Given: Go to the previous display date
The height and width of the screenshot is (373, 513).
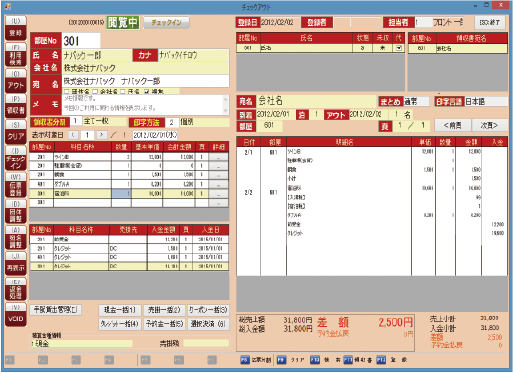Looking at the screenshot, I should (74, 135).
